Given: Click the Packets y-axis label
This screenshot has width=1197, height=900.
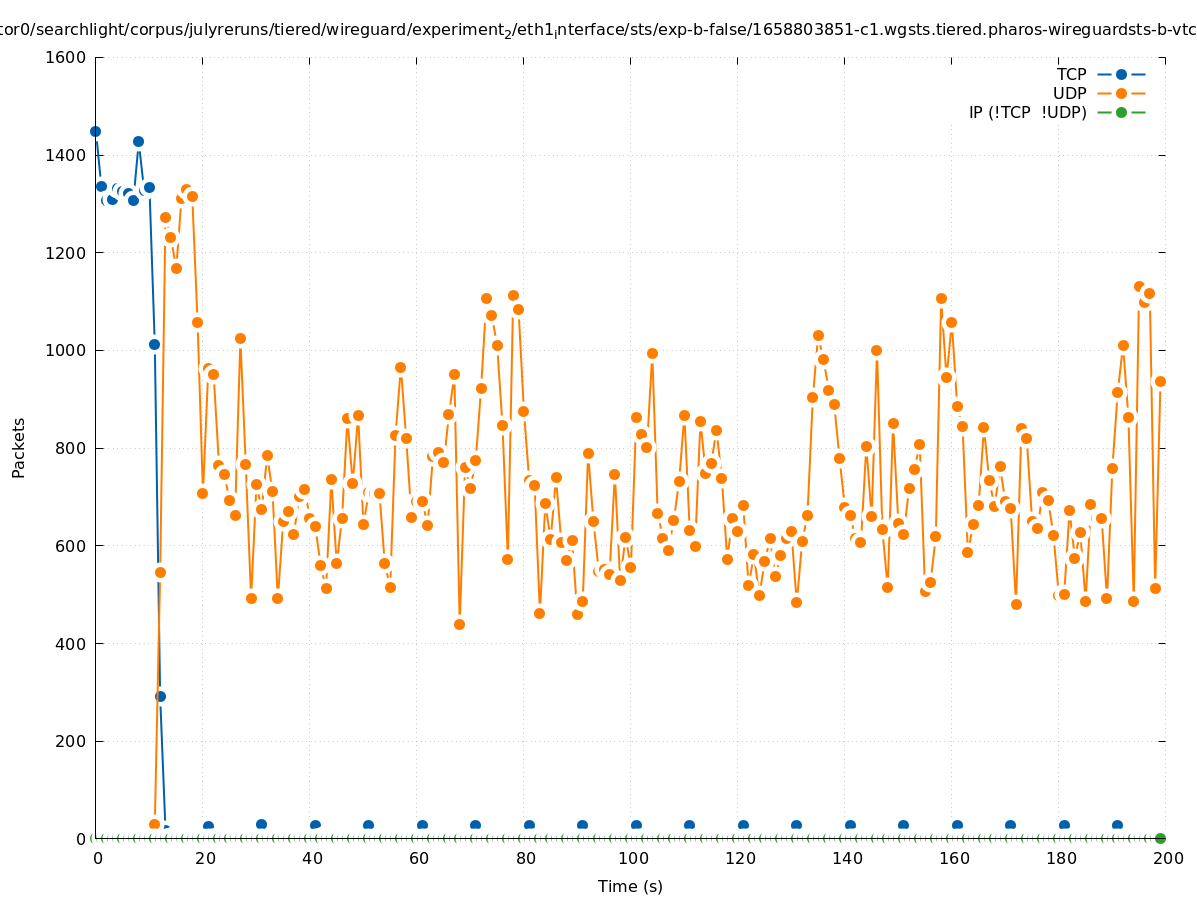Looking at the screenshot, I should [19, 447].
